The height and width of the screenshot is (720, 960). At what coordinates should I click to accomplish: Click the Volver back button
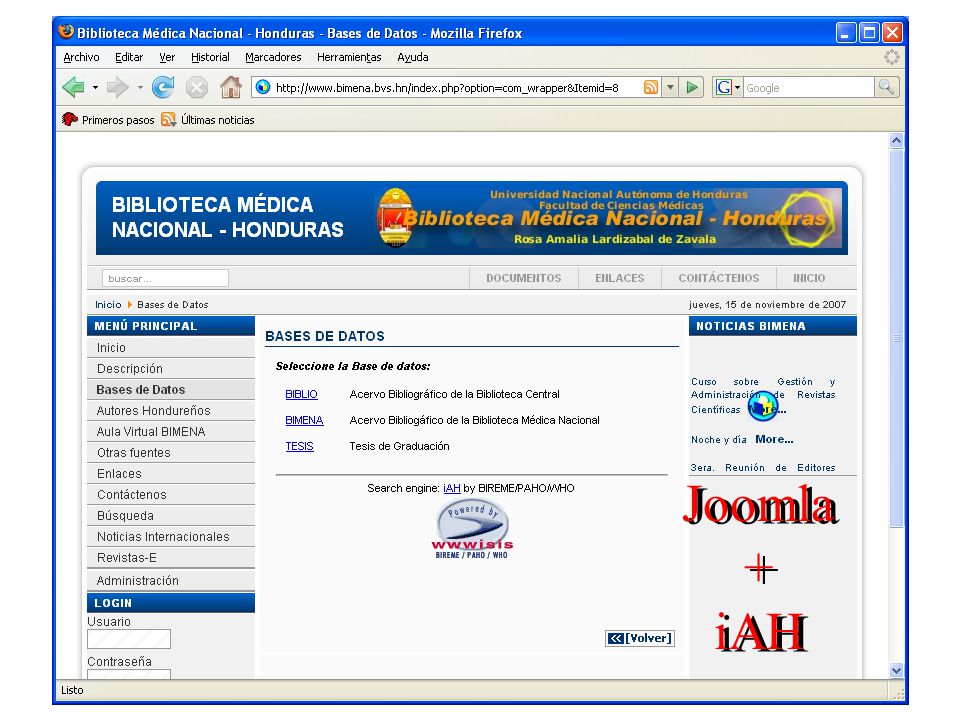(640, 638)
